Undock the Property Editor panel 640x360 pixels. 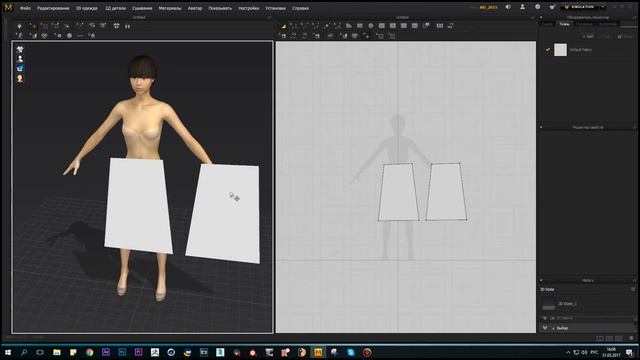click(x=635, y=127)
